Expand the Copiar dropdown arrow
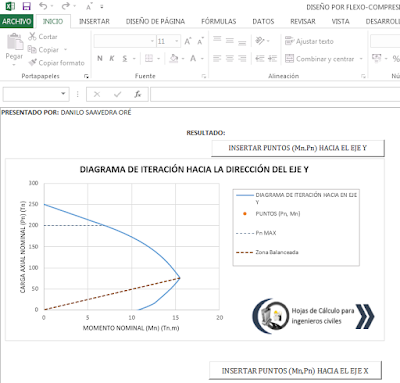 [65, 50]
